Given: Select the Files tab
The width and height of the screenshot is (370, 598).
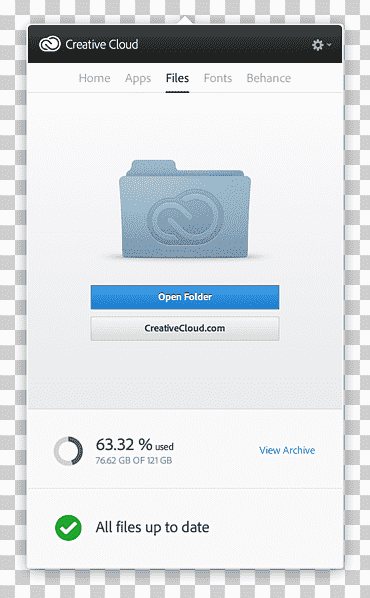Looking at the screenshot, I should (x=177, y=78).
